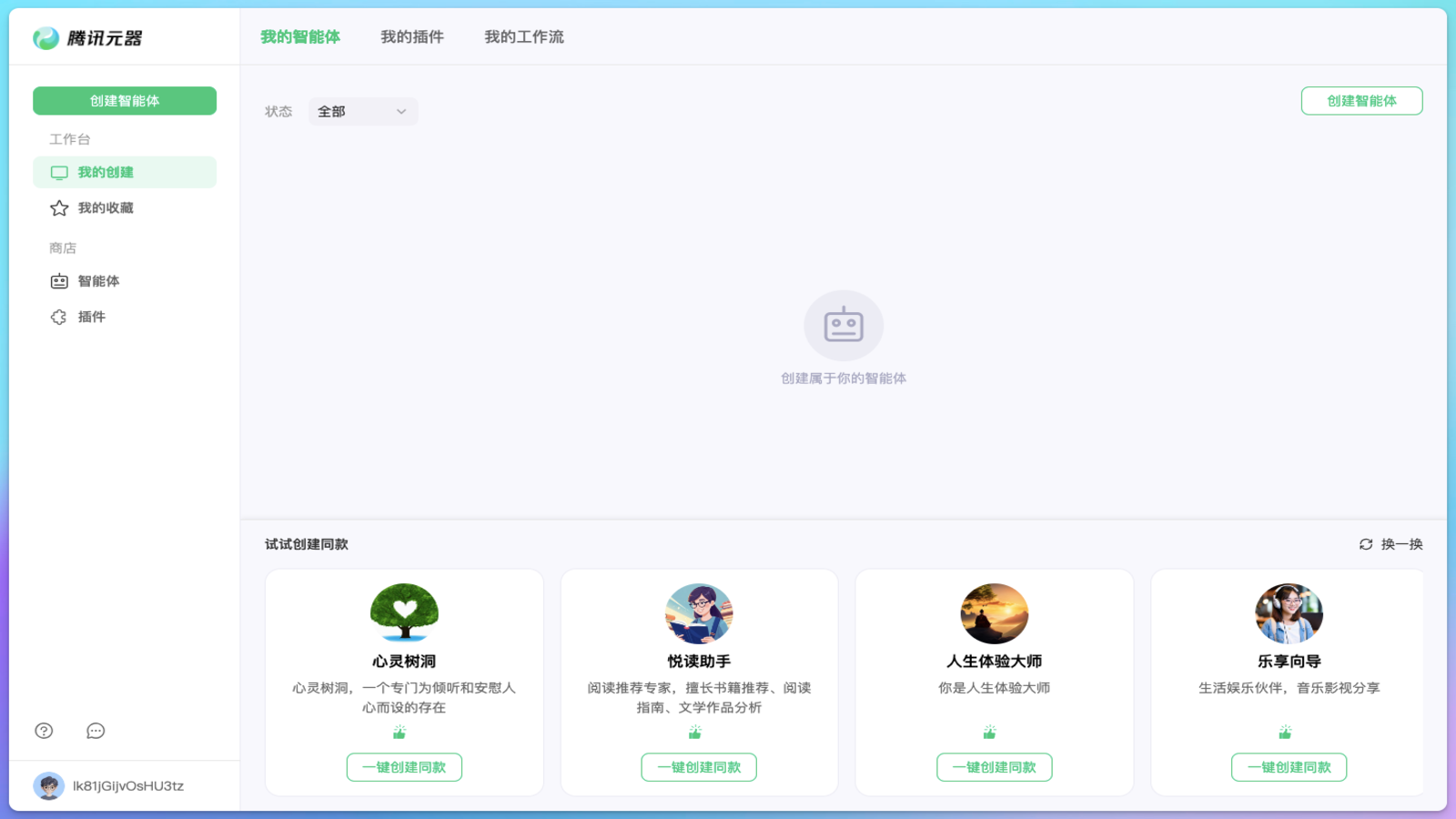This screenshot has height=819, width=1456.
Task: Click the 腾讯元器 logo
Action: coord(91,37)
